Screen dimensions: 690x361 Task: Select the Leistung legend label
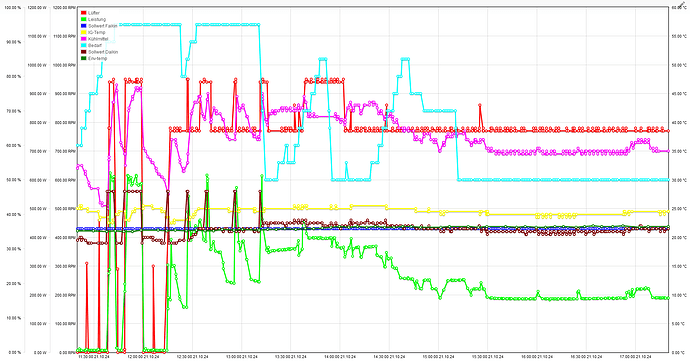97,19
